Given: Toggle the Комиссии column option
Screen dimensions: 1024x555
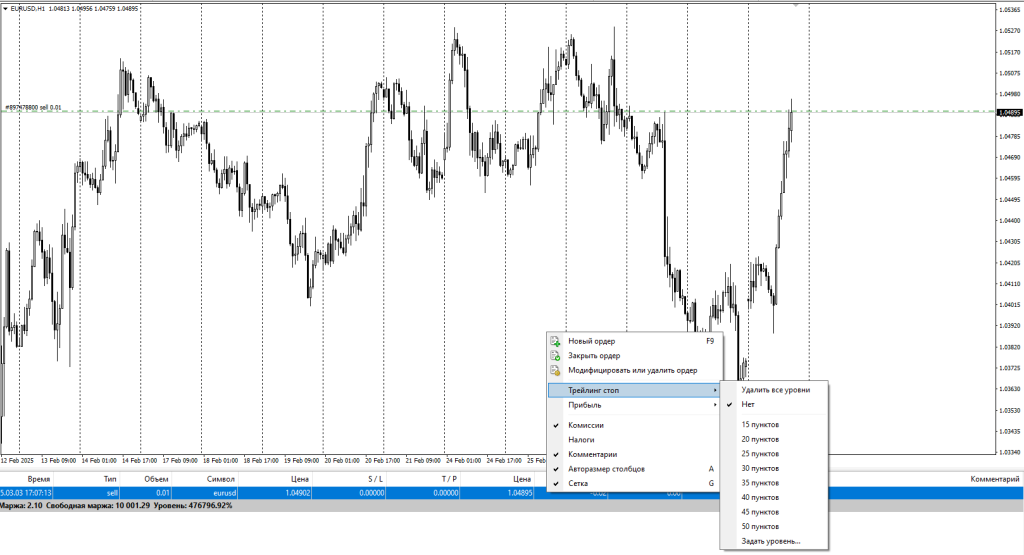Looking at the screenshot, I should [x=586, y=425].
